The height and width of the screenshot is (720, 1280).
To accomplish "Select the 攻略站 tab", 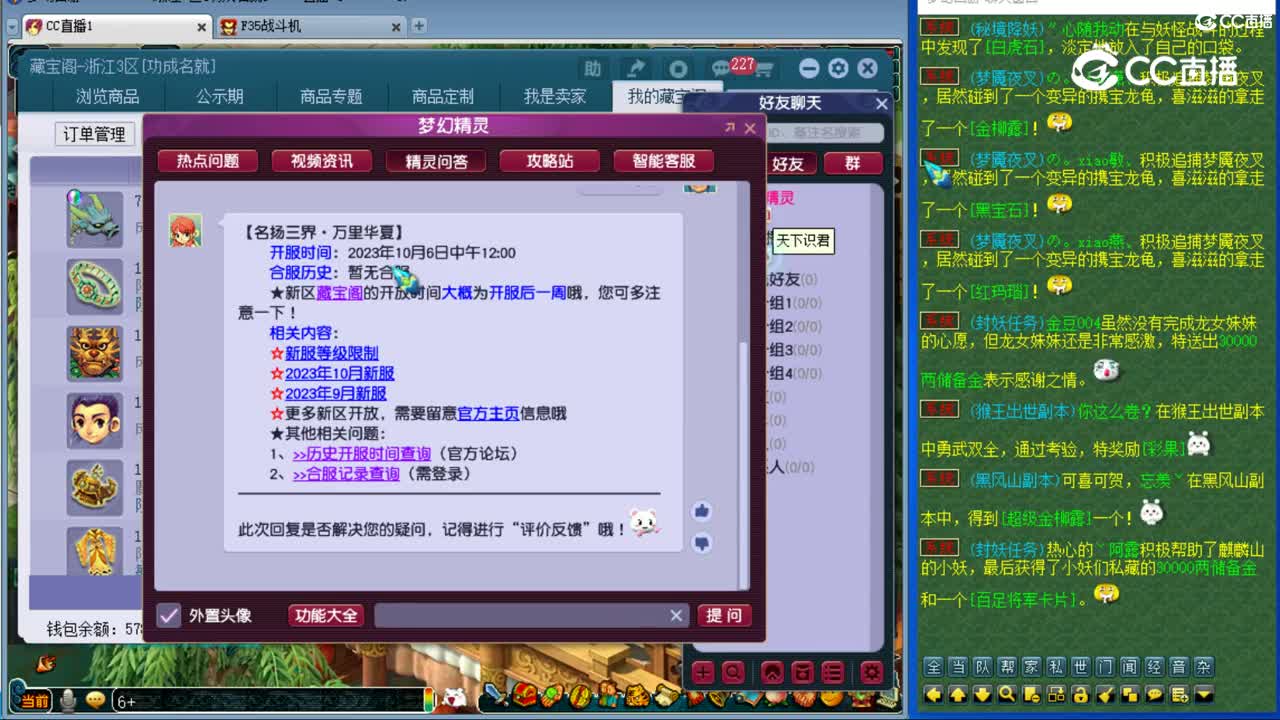I will click(550, 161).
